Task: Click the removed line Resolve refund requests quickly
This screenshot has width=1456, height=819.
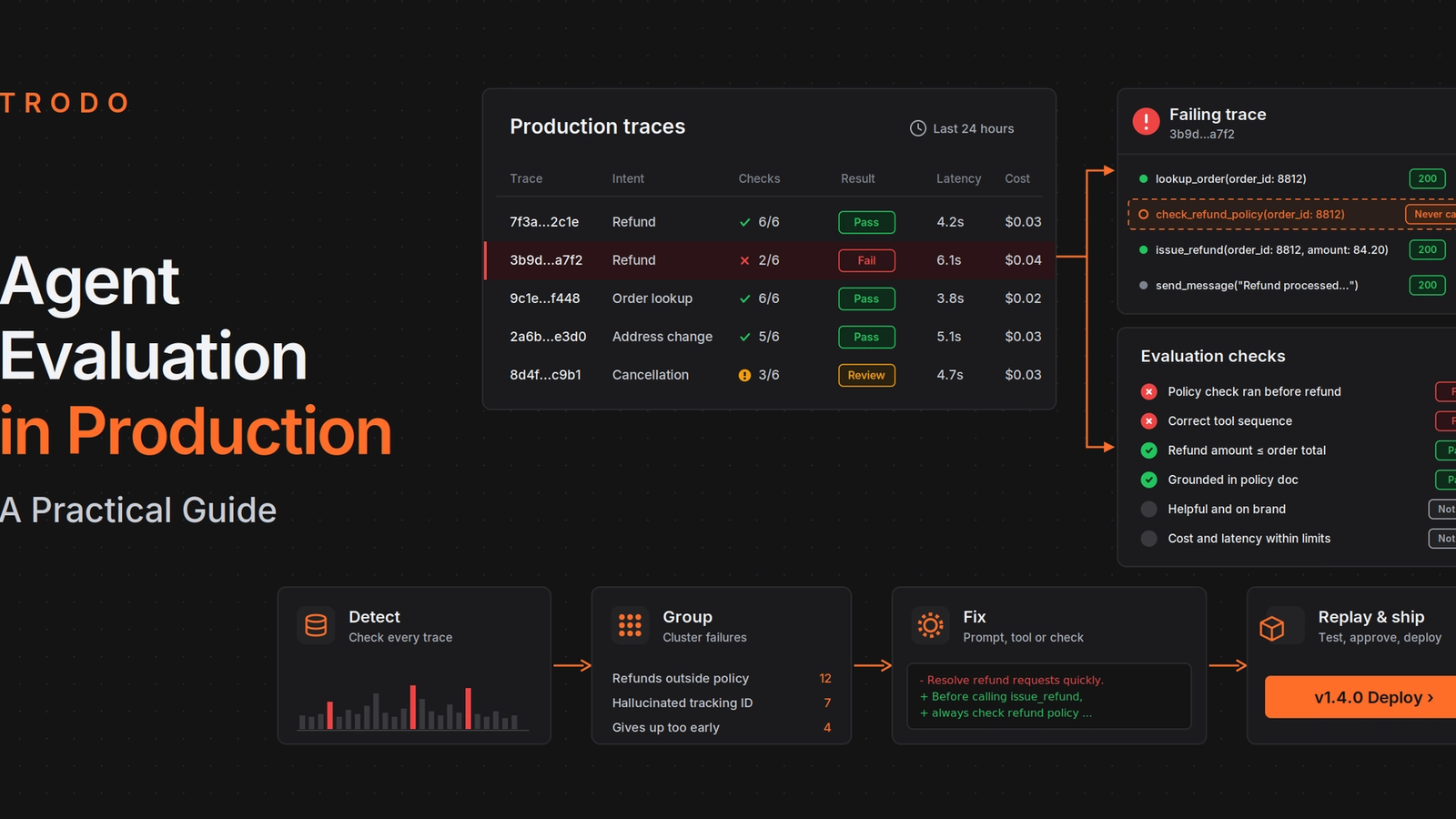Action: pyautogui.click(x=1011, y=680)
